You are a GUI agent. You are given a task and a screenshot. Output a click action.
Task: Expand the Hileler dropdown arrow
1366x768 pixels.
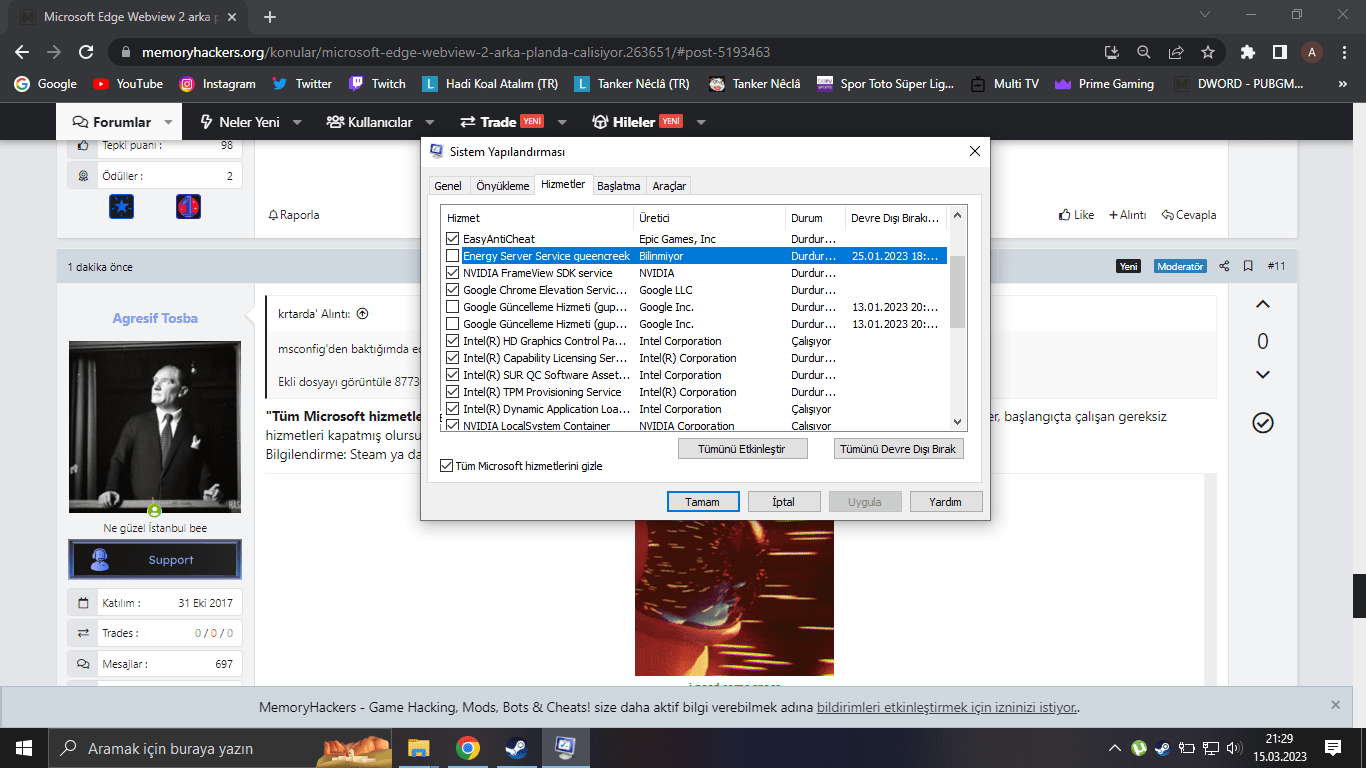[701, 122]
